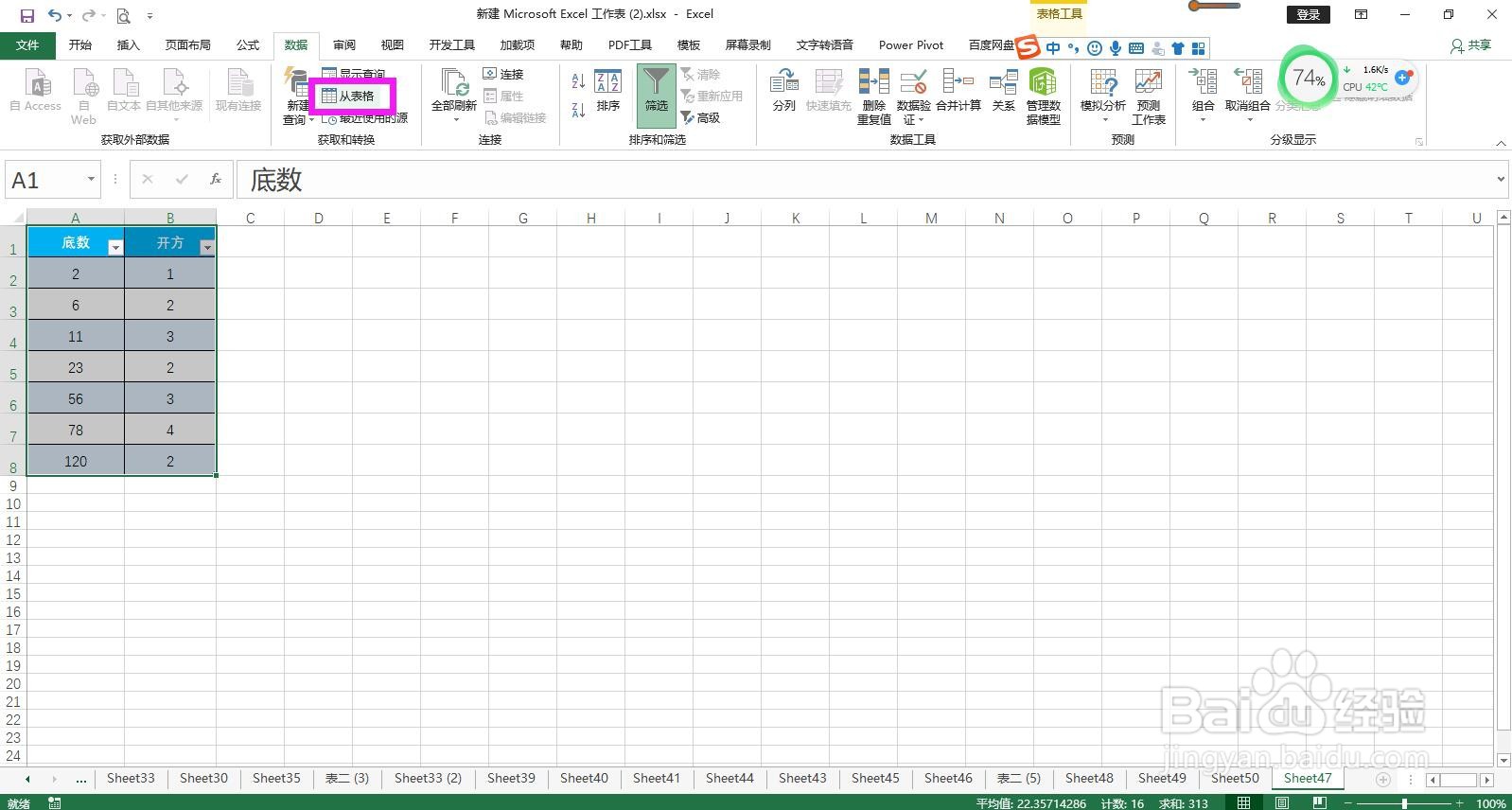The image size is (1512, 810).
Task: Open filter dropdown on 底数 header
Action: (115, 247)
